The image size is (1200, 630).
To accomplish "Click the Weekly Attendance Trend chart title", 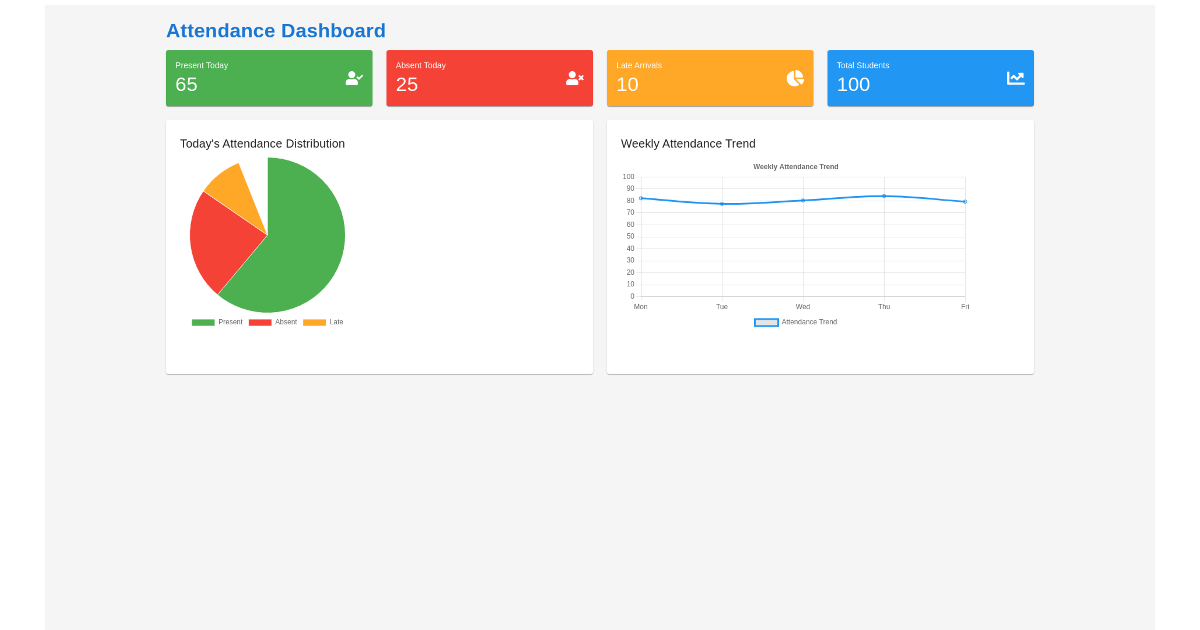I will 796,166.
